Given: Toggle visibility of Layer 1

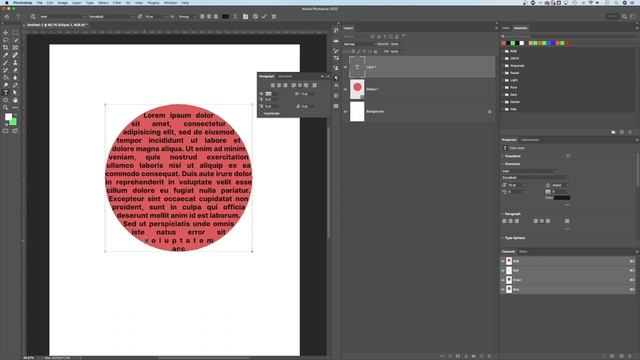Looking at the screenshot, I should [x=345, y=67].
